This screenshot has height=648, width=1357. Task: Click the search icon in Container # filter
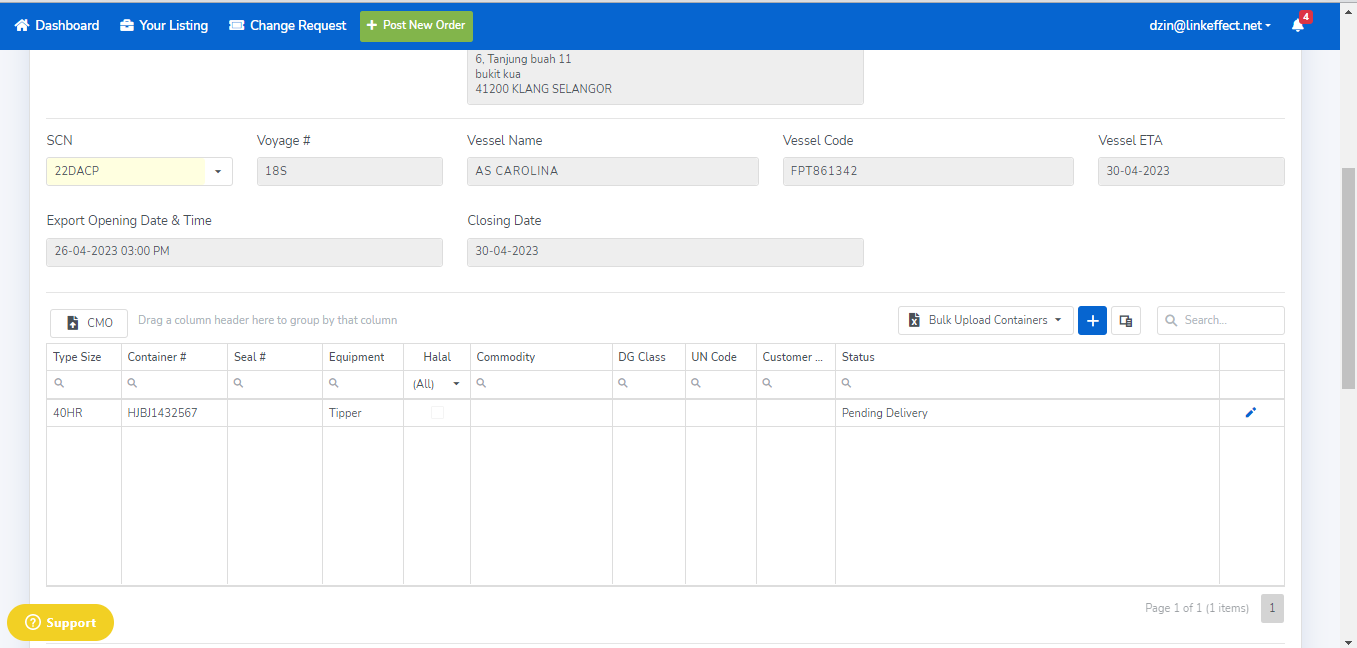pyautogui.click(x=133, y=383)
